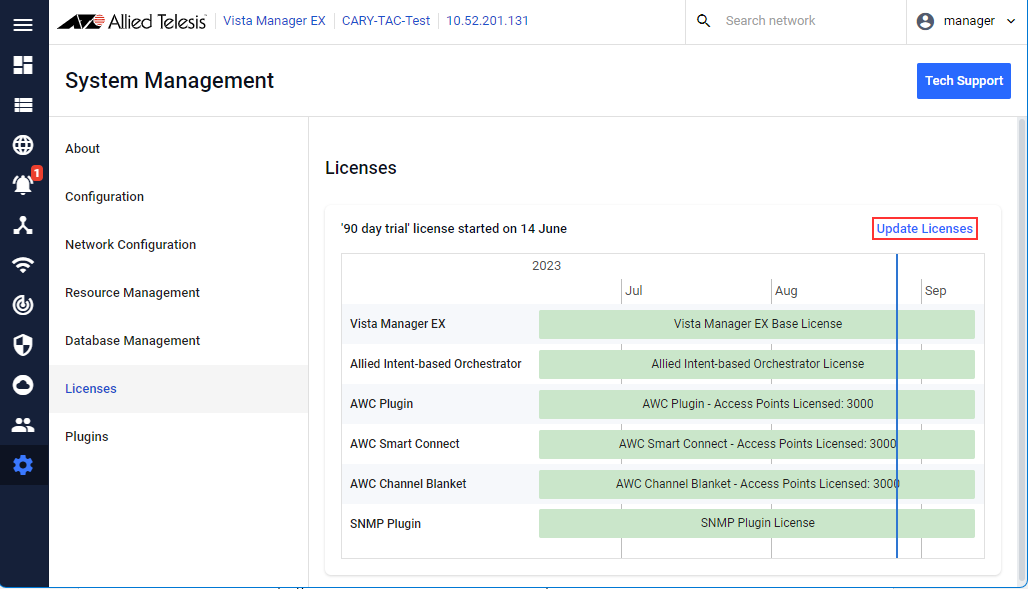The width and height of the screenshot is (1028, 589).
Task: Click the system management gear icon
Action: (23, 465)
